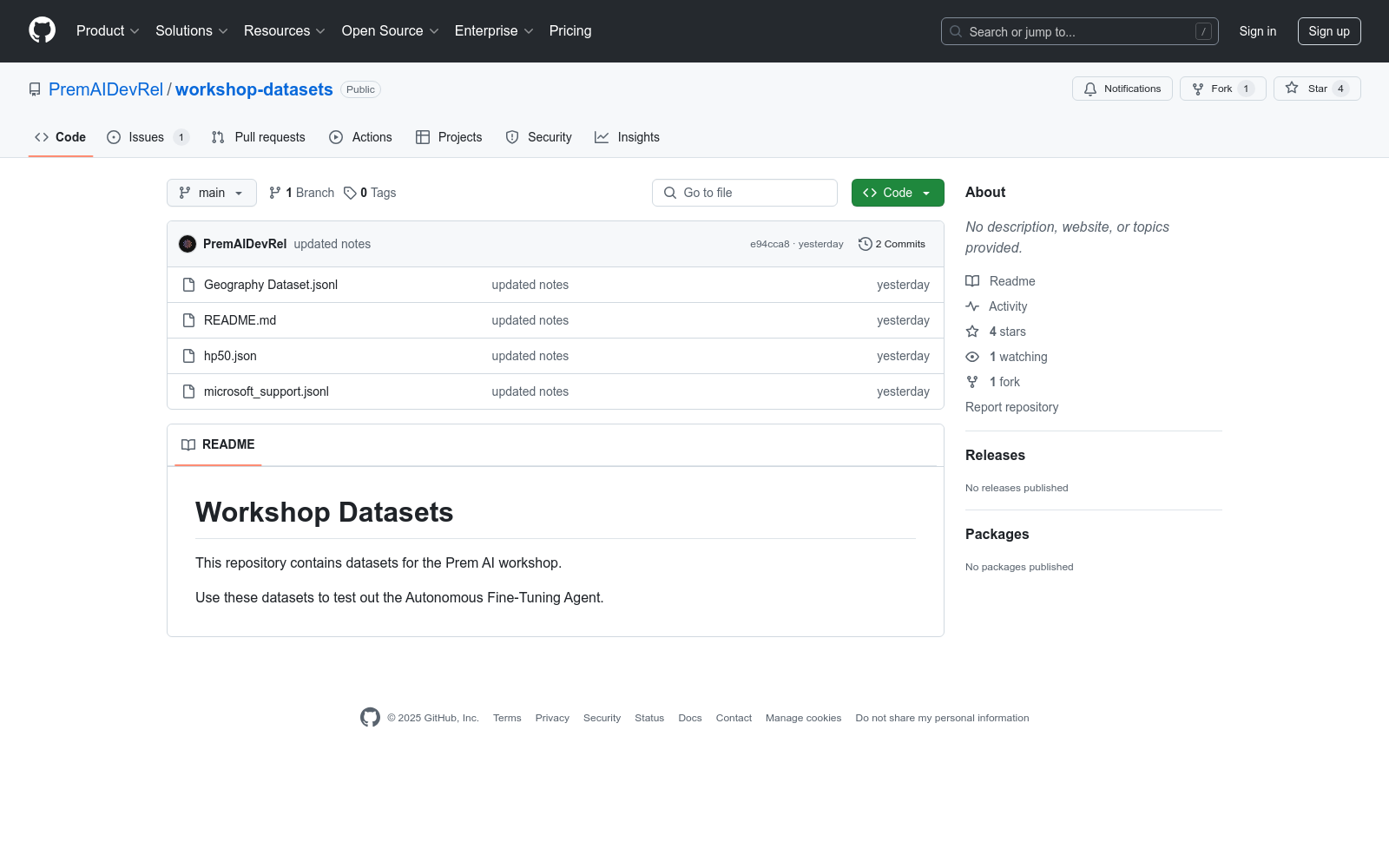Select the Code tab
1389x868 pixels.
[x=61, y=137]
